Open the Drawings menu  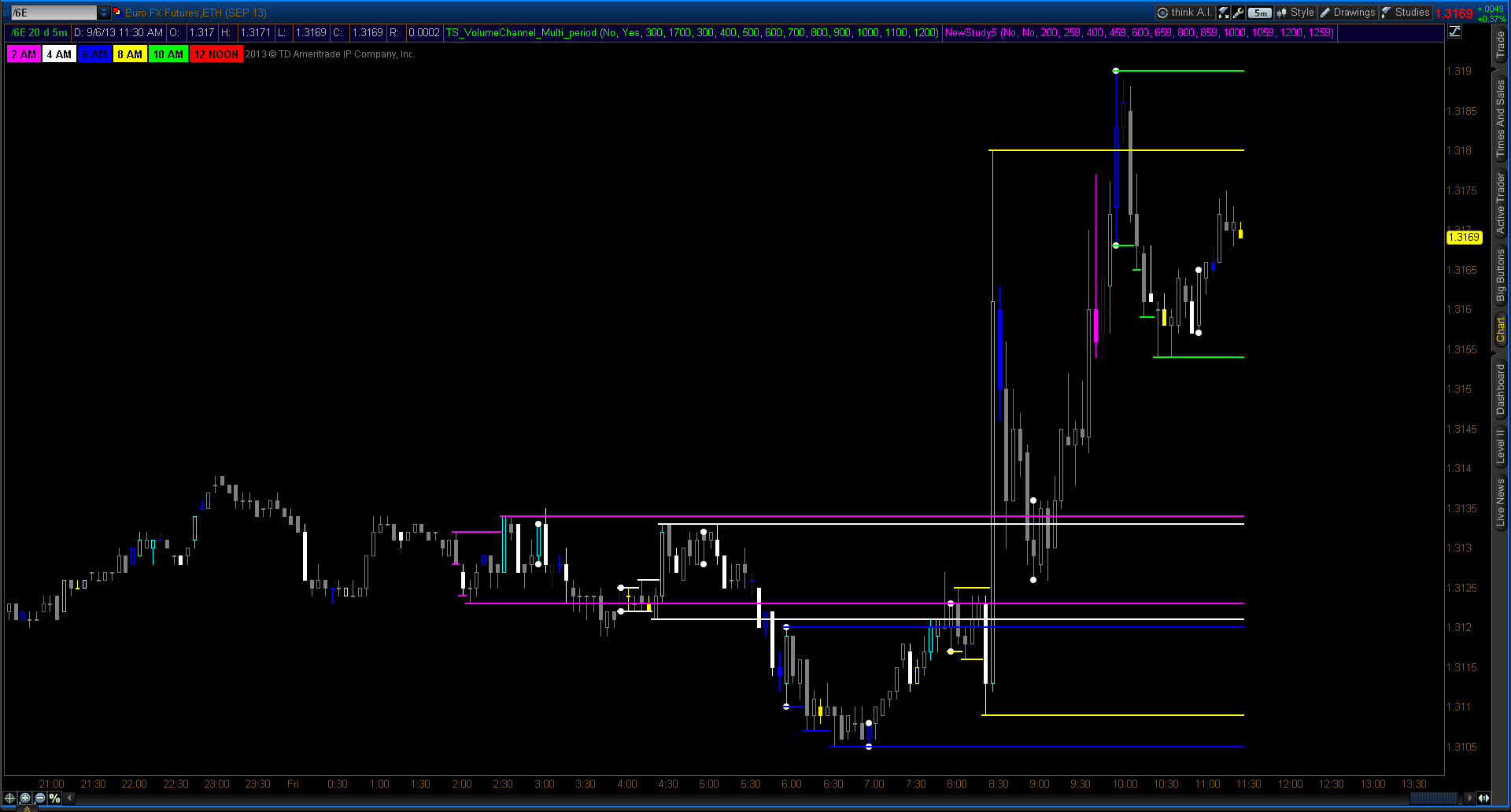tap(1347, 13)
